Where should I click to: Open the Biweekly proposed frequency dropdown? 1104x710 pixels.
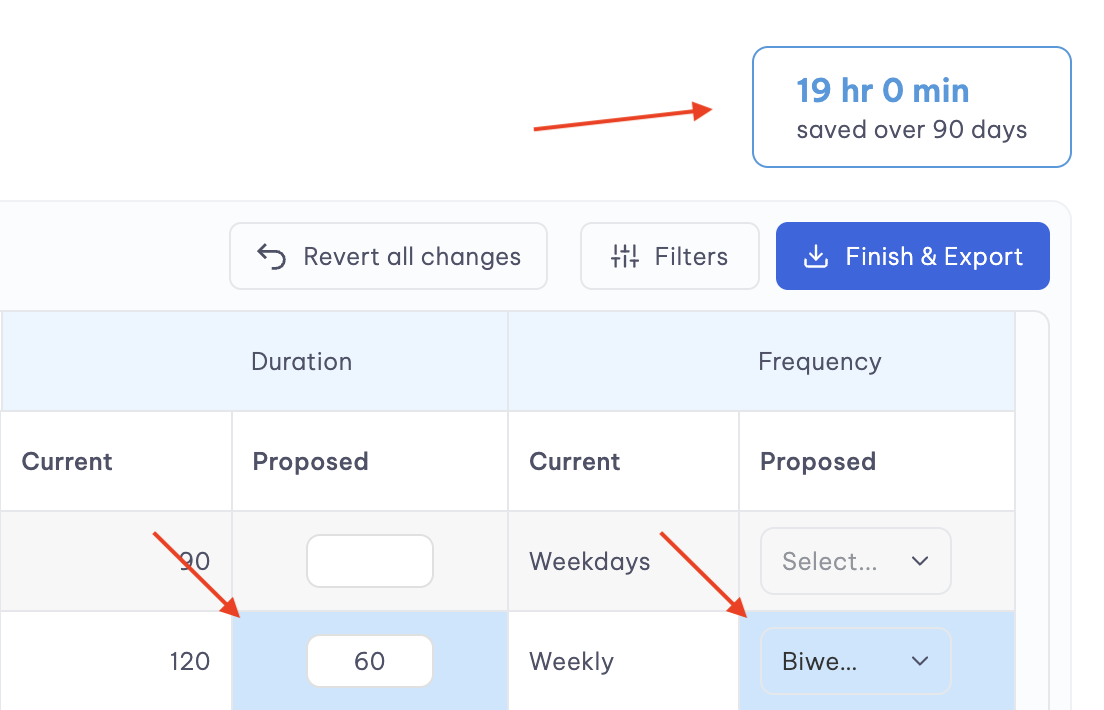point(855,661)
